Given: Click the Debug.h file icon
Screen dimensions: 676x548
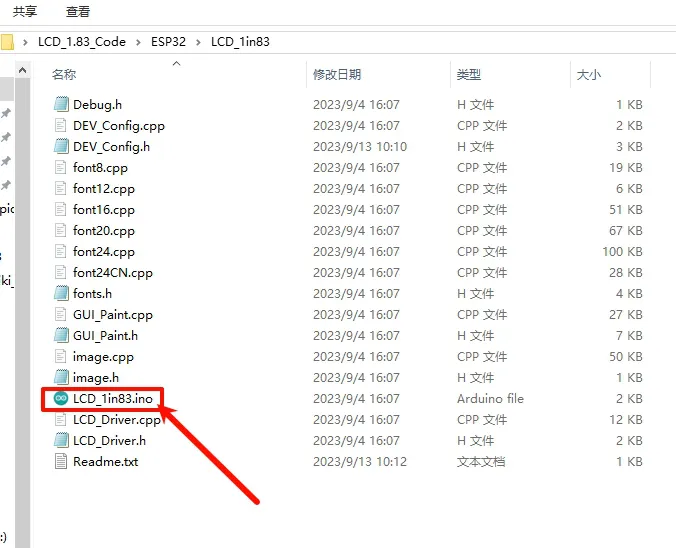Looking at the screenshot, I should 61,104.
